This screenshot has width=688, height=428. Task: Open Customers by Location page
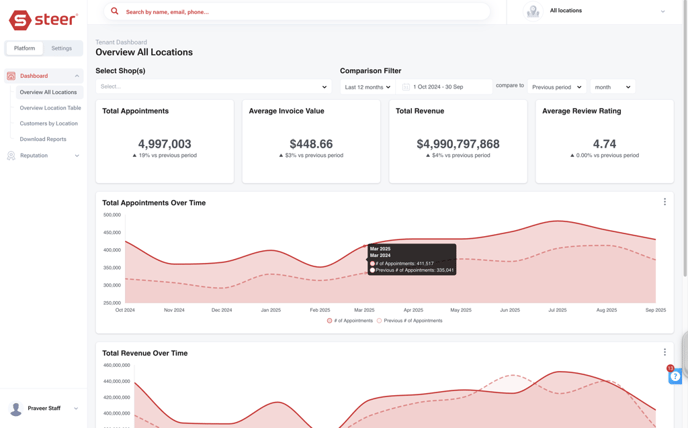pos(48,124)
